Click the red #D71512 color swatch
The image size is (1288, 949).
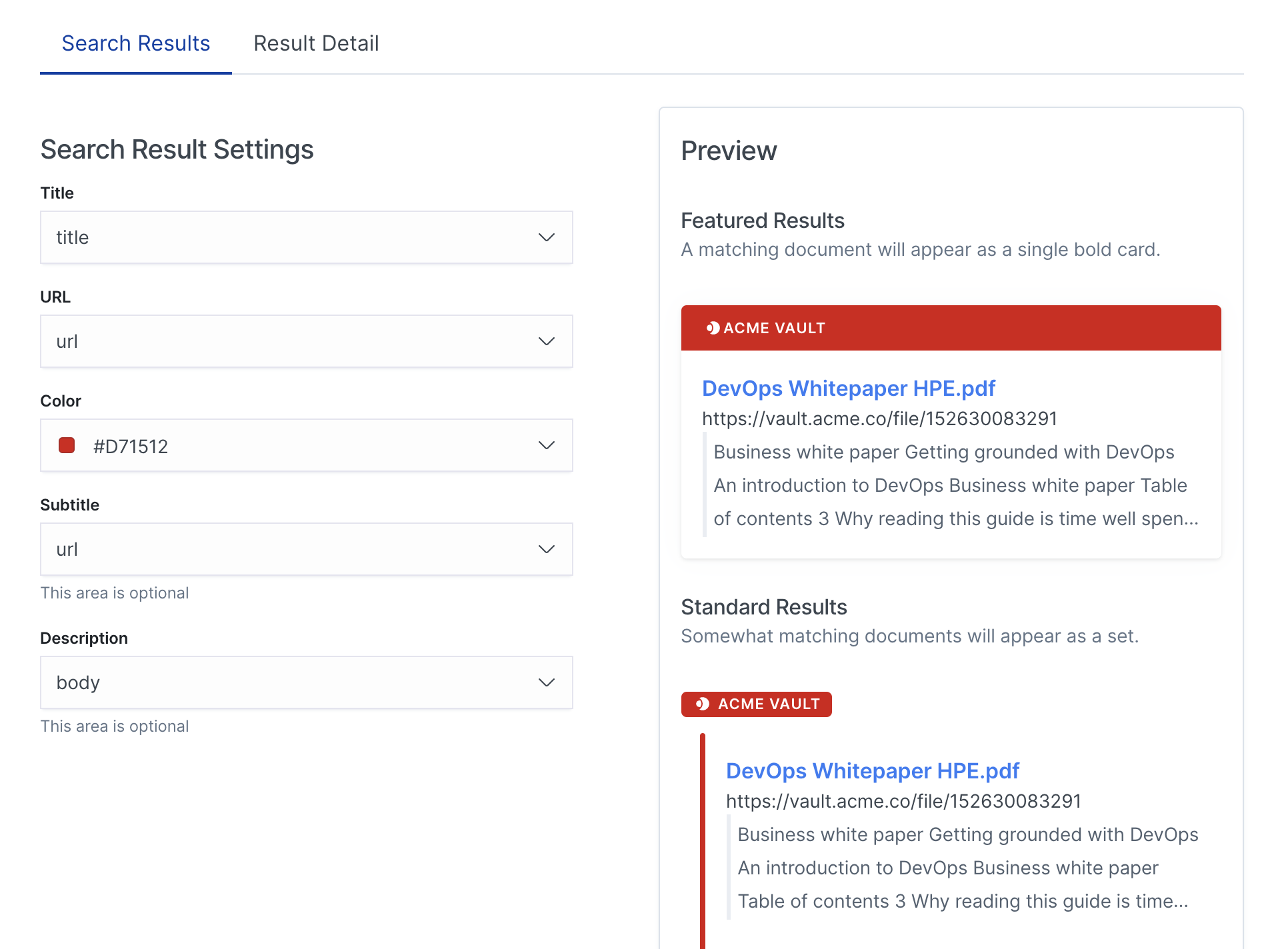coord(67,445)
